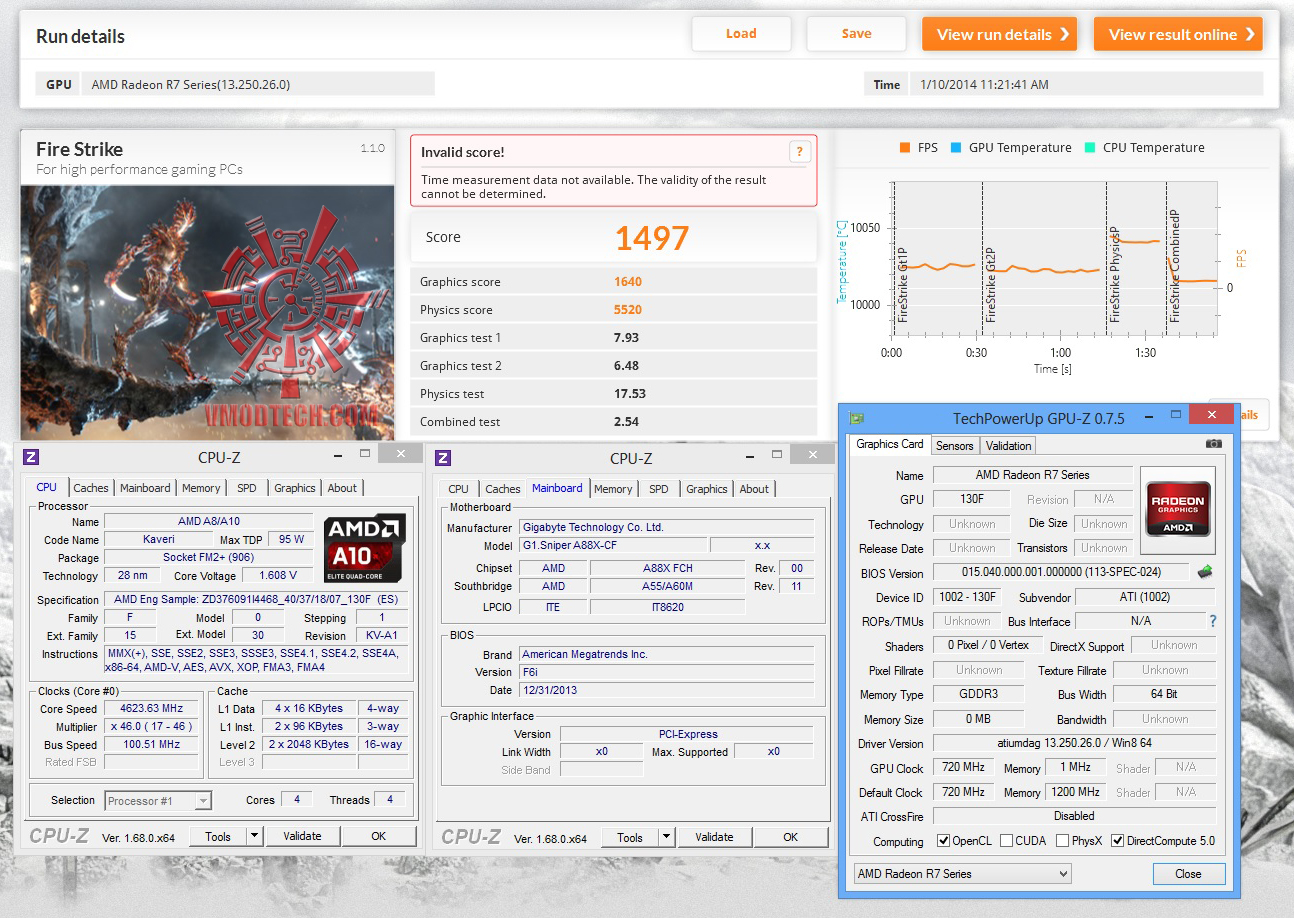
Task: Click the run Time value 1/10/2014 11:21:41 AM
Action: [984, 85]
